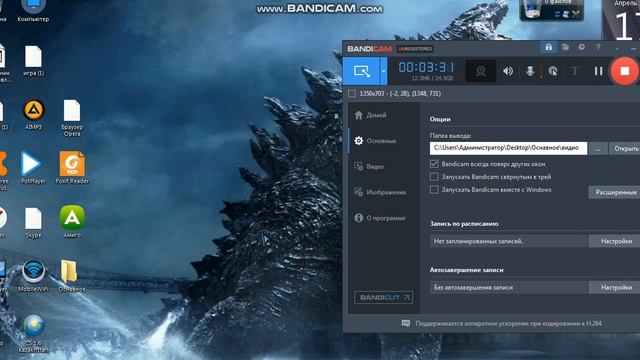
Task: Open the MobileWiFi desktop shortcut
Action: pyautogui.click(x=33, y=276)
